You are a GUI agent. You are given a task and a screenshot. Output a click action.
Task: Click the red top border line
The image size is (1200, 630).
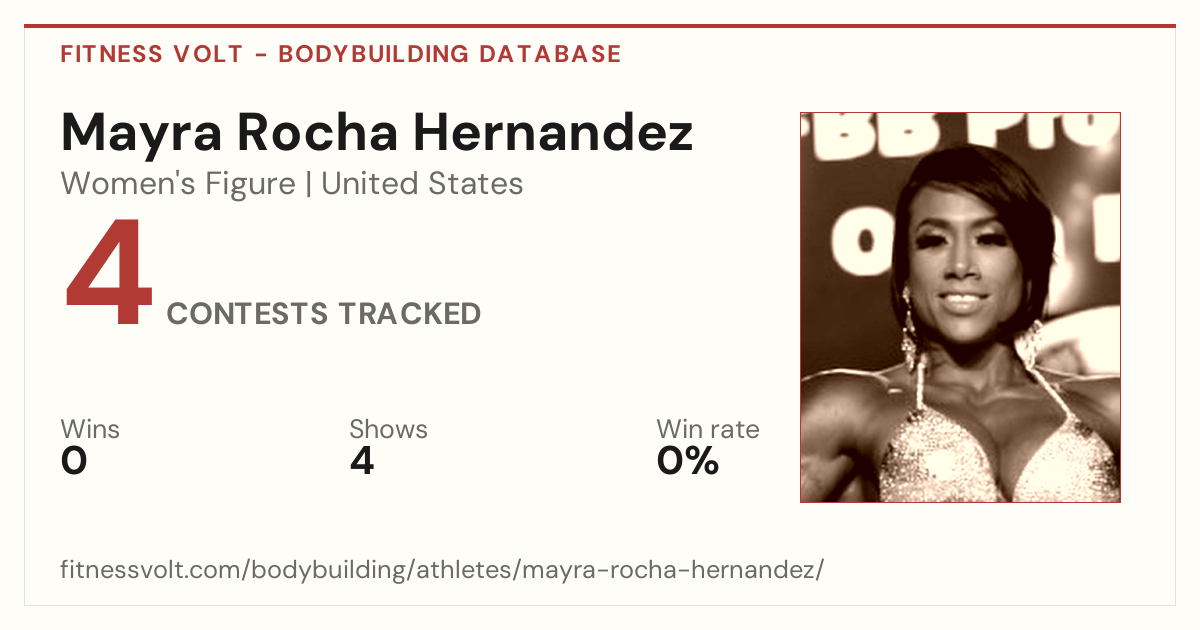(600, 26)
